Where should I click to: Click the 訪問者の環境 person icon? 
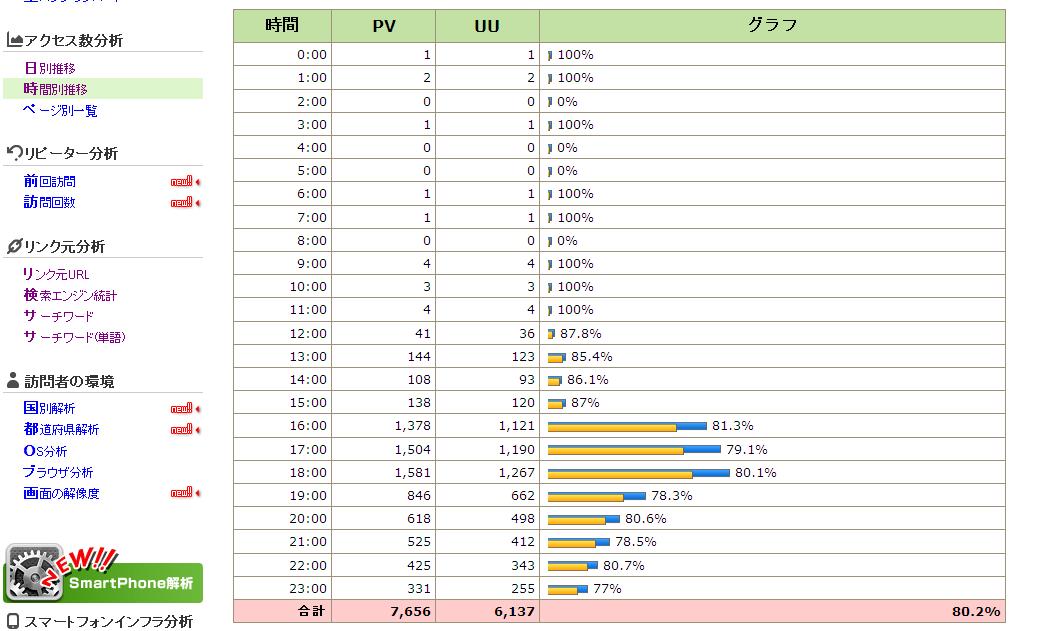pyautogui.click(x=13, y=381)
